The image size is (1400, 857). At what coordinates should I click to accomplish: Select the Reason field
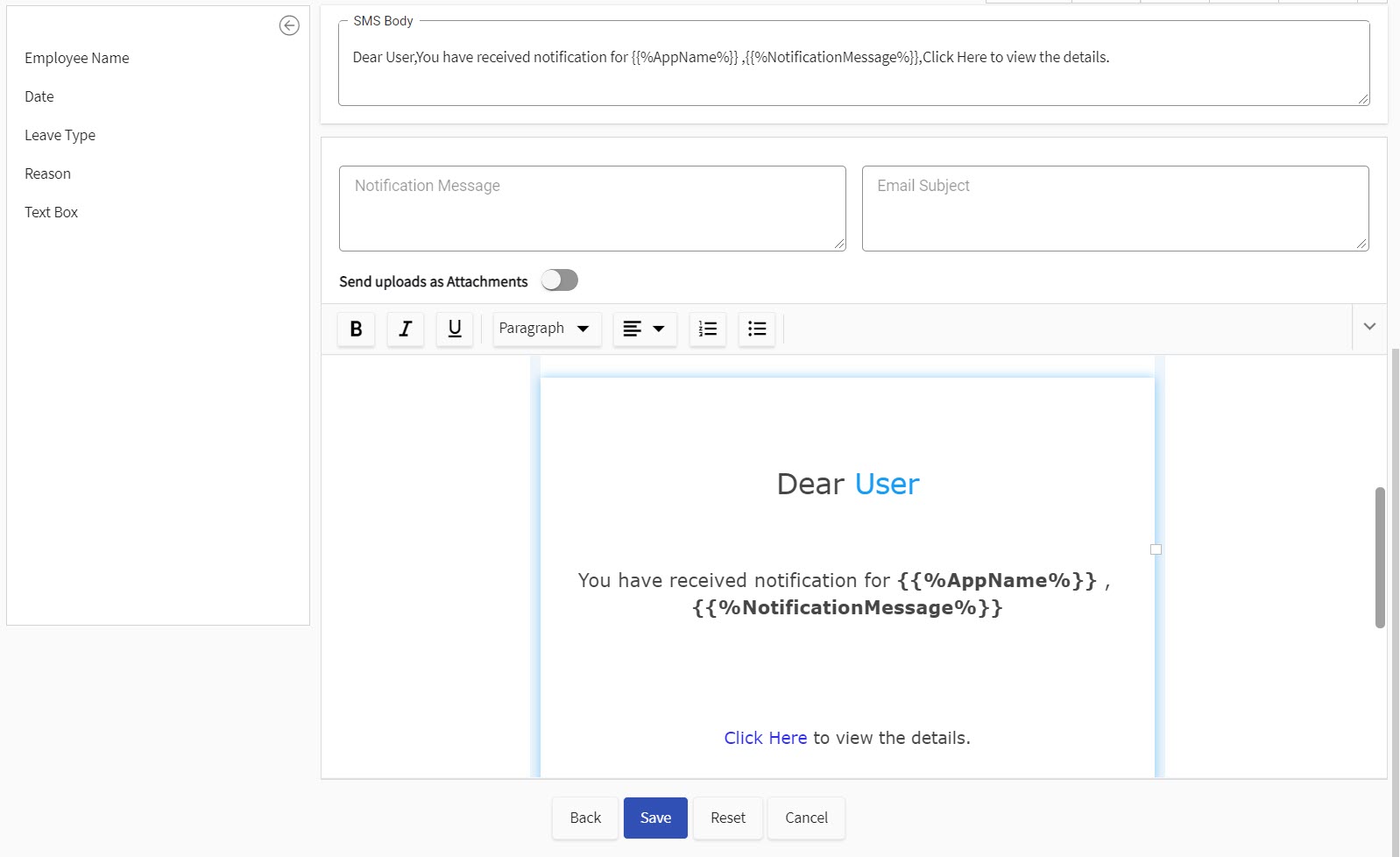tap(48, 174)
